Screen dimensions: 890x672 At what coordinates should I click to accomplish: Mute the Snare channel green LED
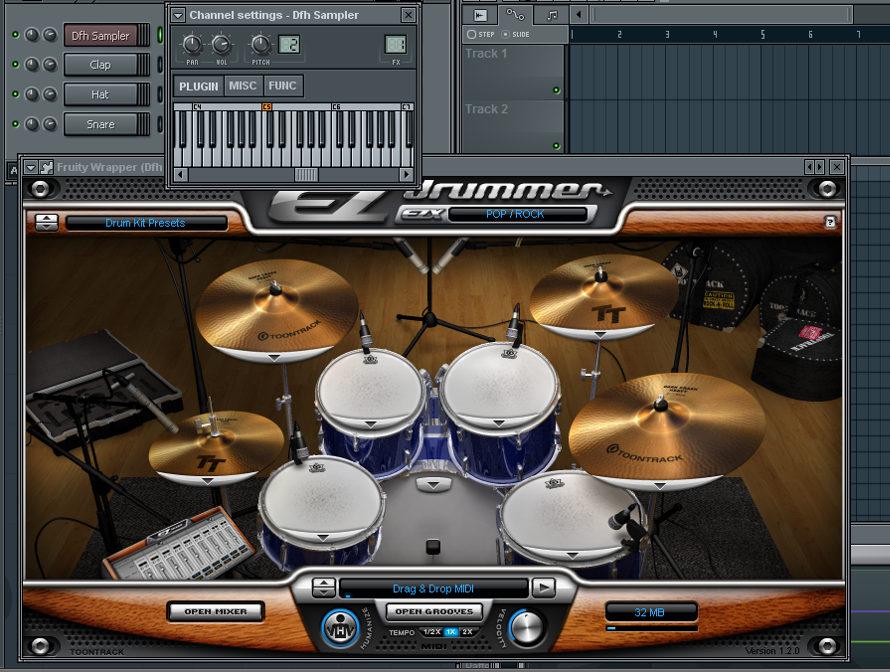15,124
